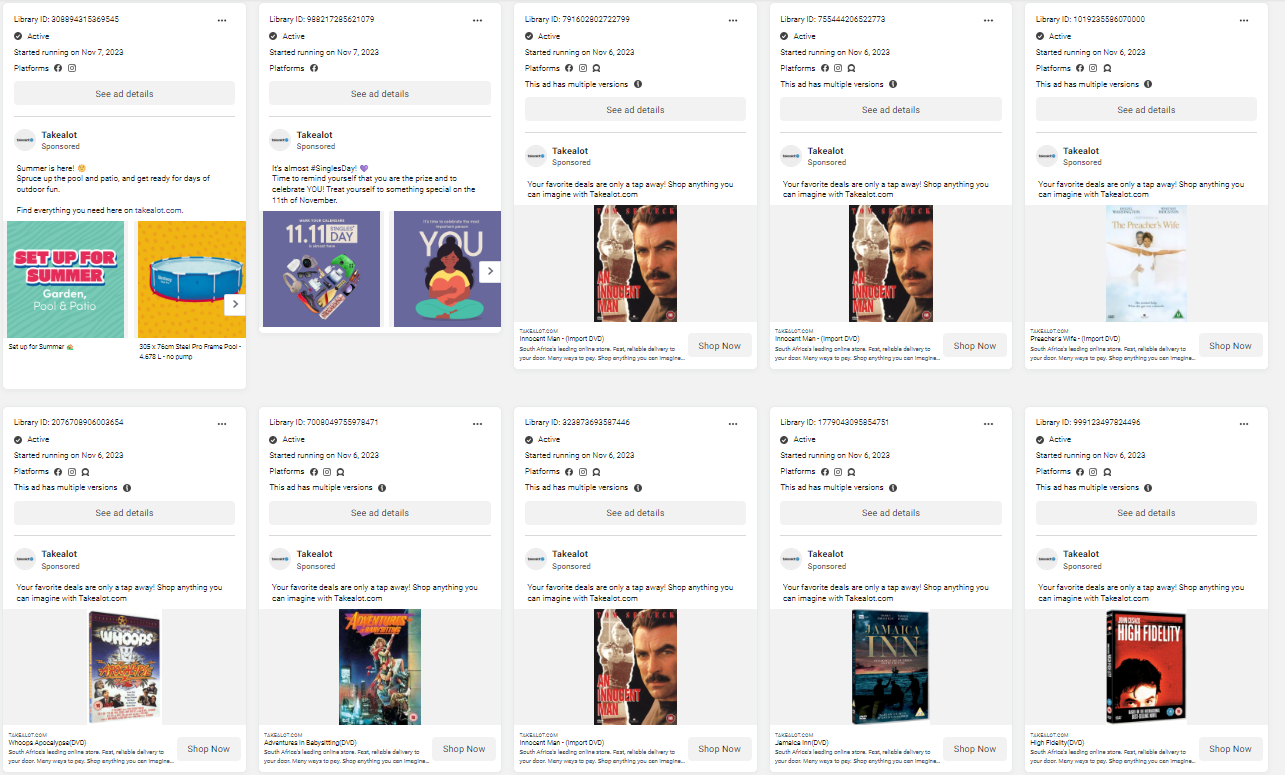Open three-dot menu on High Fidelity ad

coord(1244,423)
